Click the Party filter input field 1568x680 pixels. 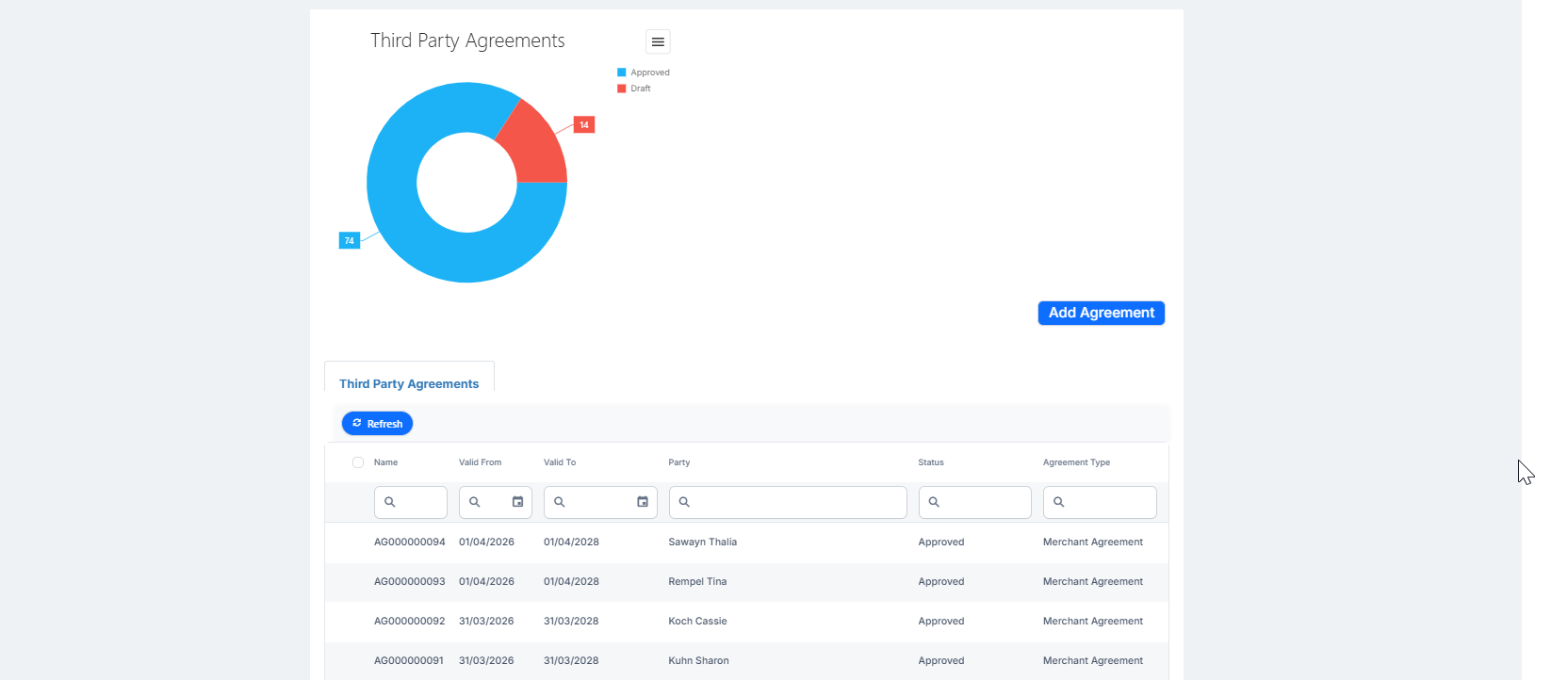click(x=788, y=502)
